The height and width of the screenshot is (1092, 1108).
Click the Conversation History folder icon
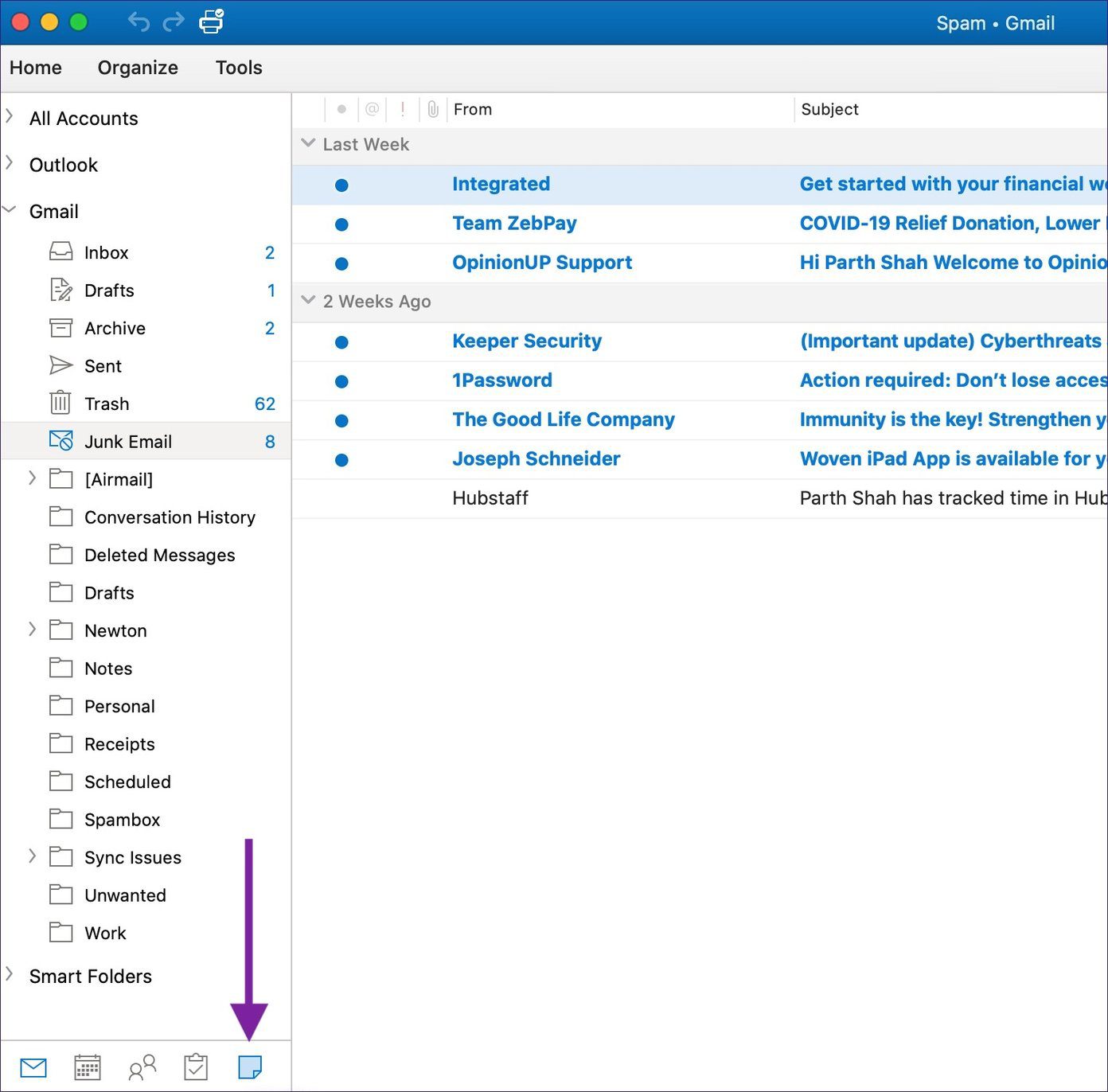pyautogui.click(x=61, y=517)
